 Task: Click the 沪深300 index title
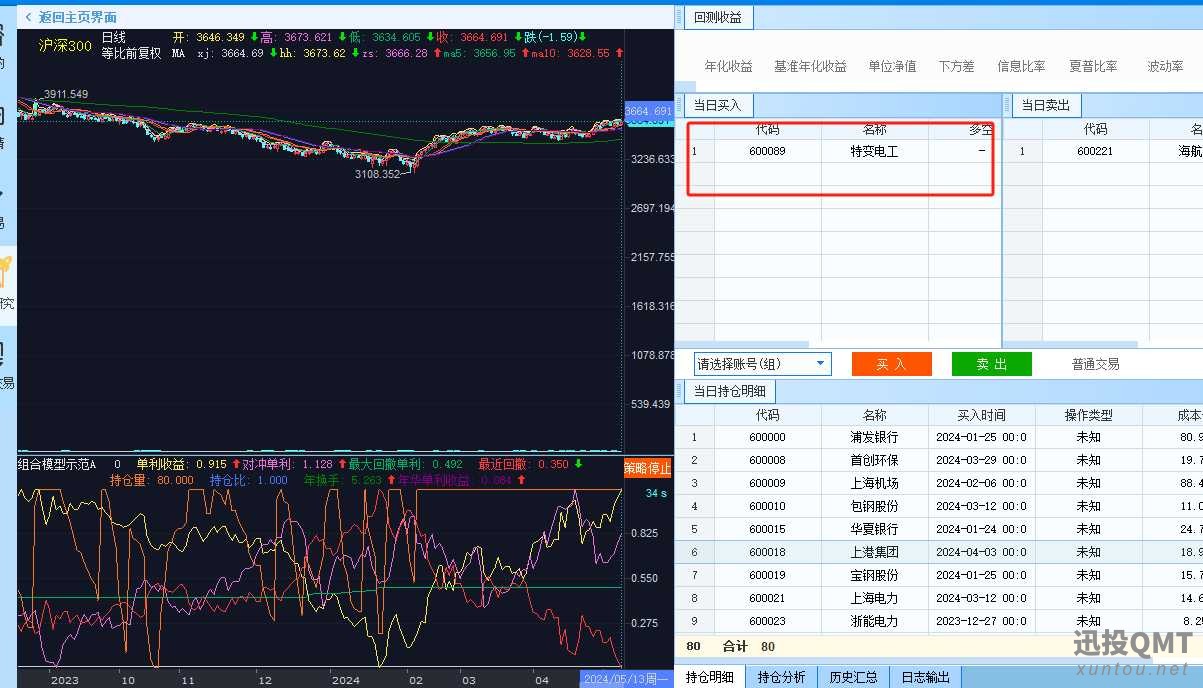coord(65,45)
